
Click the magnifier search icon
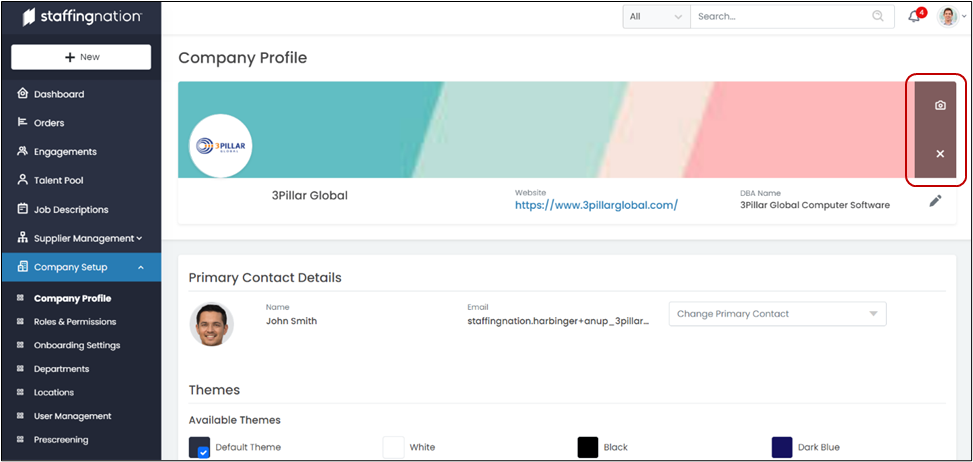(878, 17)
